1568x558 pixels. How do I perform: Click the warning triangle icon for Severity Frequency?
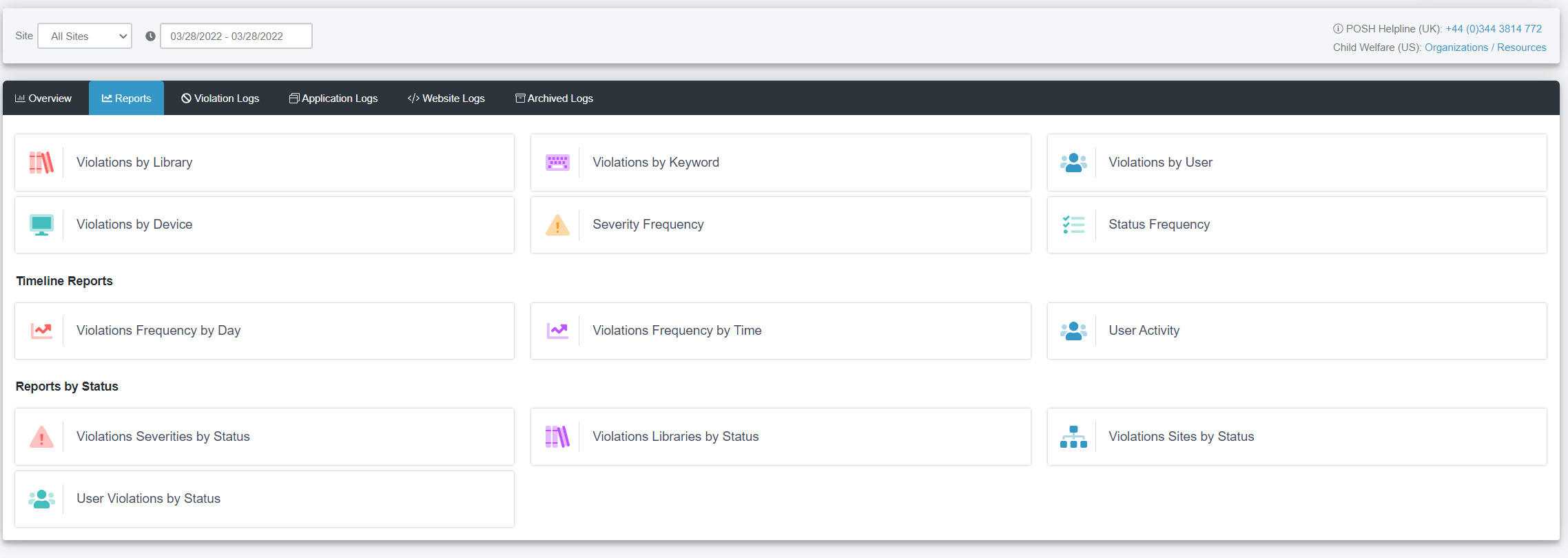(x=557, y=225)
